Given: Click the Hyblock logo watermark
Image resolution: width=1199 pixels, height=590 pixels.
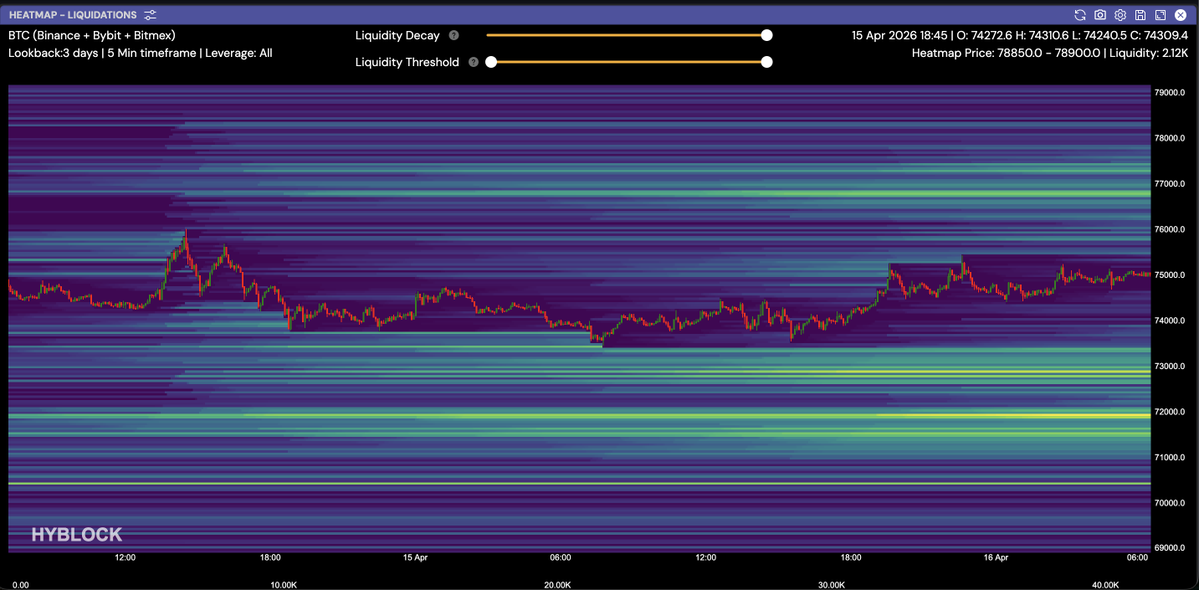Looking at the screenshot, I should (x=76, y=535).
